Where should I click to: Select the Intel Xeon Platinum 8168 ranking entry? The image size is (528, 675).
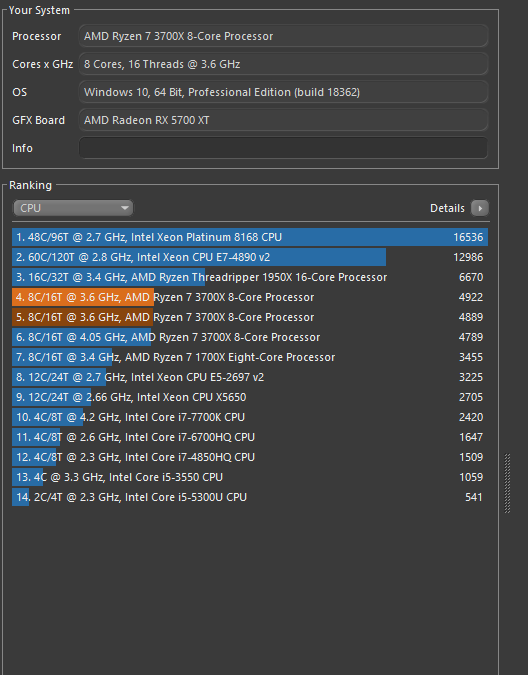click(250, 237)
